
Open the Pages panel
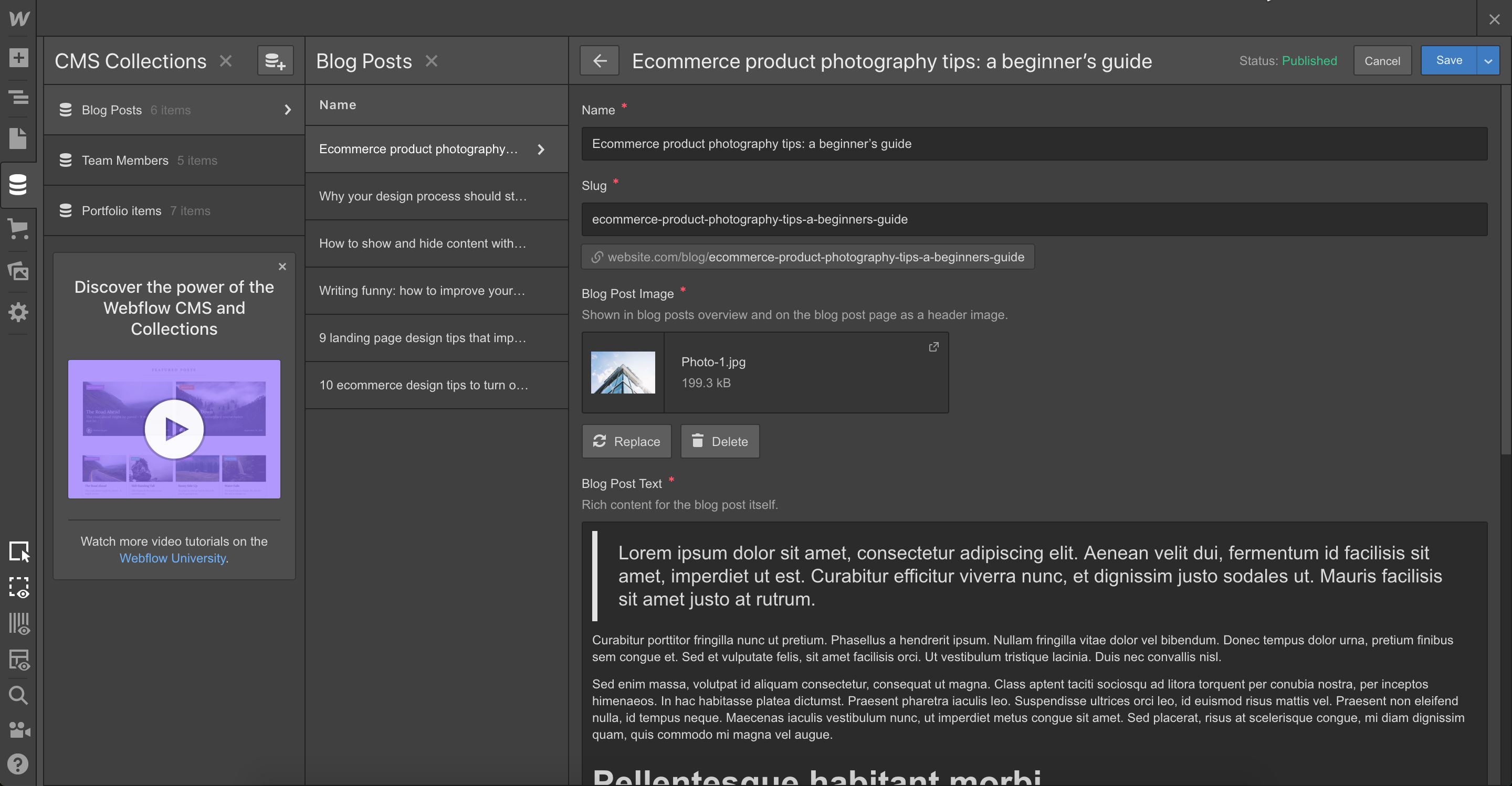19,139
